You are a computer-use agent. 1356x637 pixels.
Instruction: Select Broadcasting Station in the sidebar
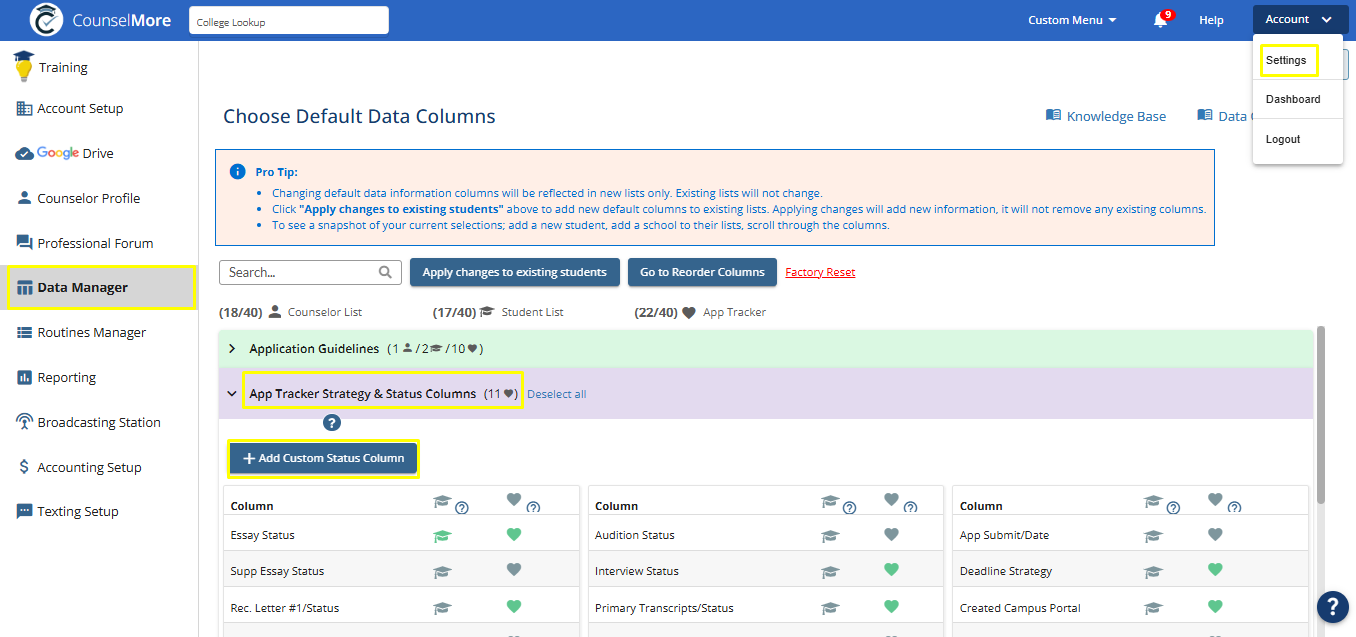coord(98,421)
